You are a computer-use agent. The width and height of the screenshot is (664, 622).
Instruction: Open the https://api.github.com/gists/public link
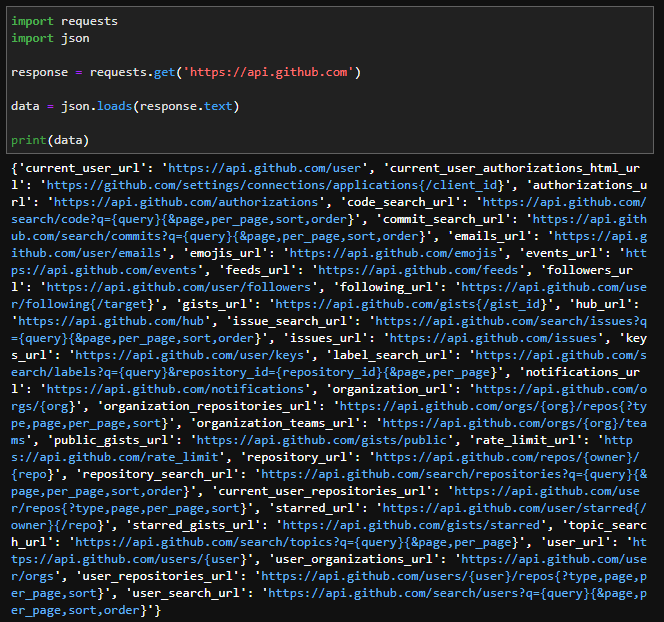tap(321, 440)
